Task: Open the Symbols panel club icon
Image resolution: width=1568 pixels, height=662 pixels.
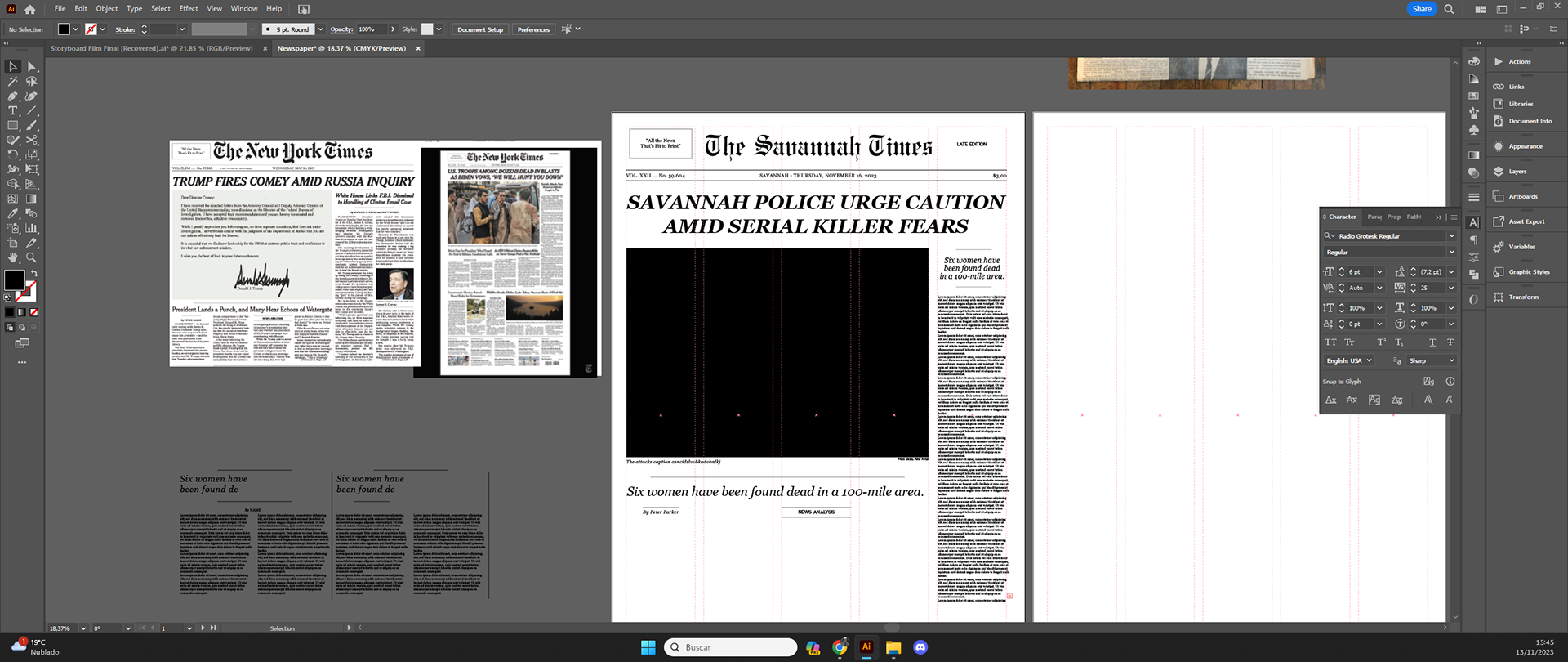Action: coord(1473,129)
